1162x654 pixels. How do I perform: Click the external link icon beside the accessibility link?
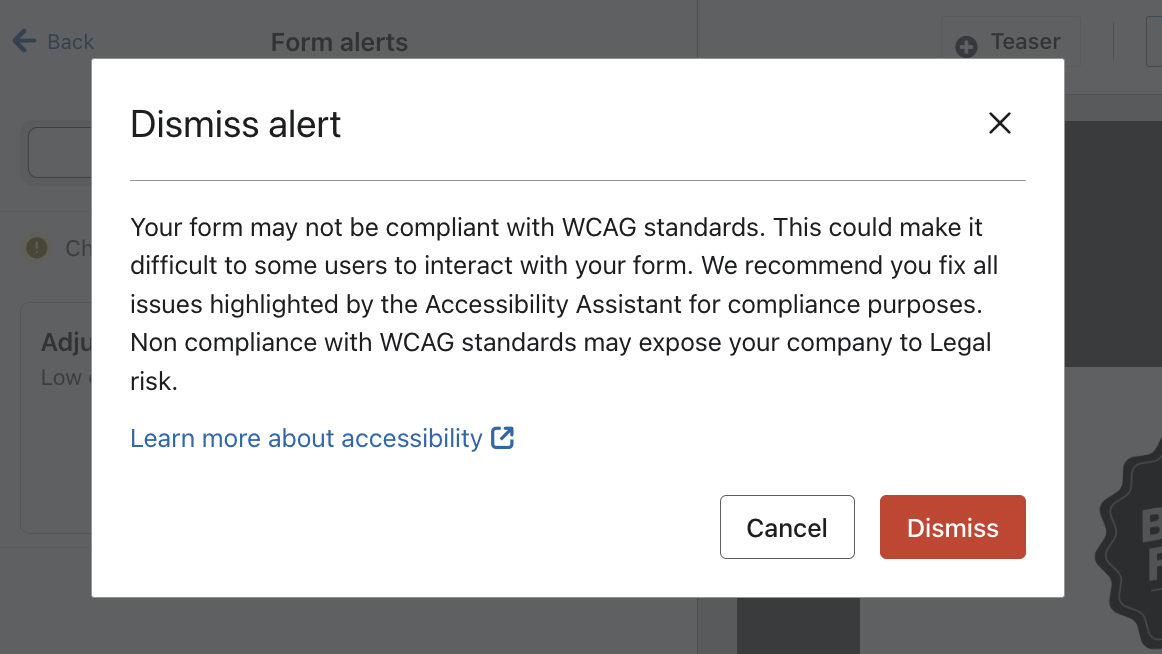coord(503,438)
